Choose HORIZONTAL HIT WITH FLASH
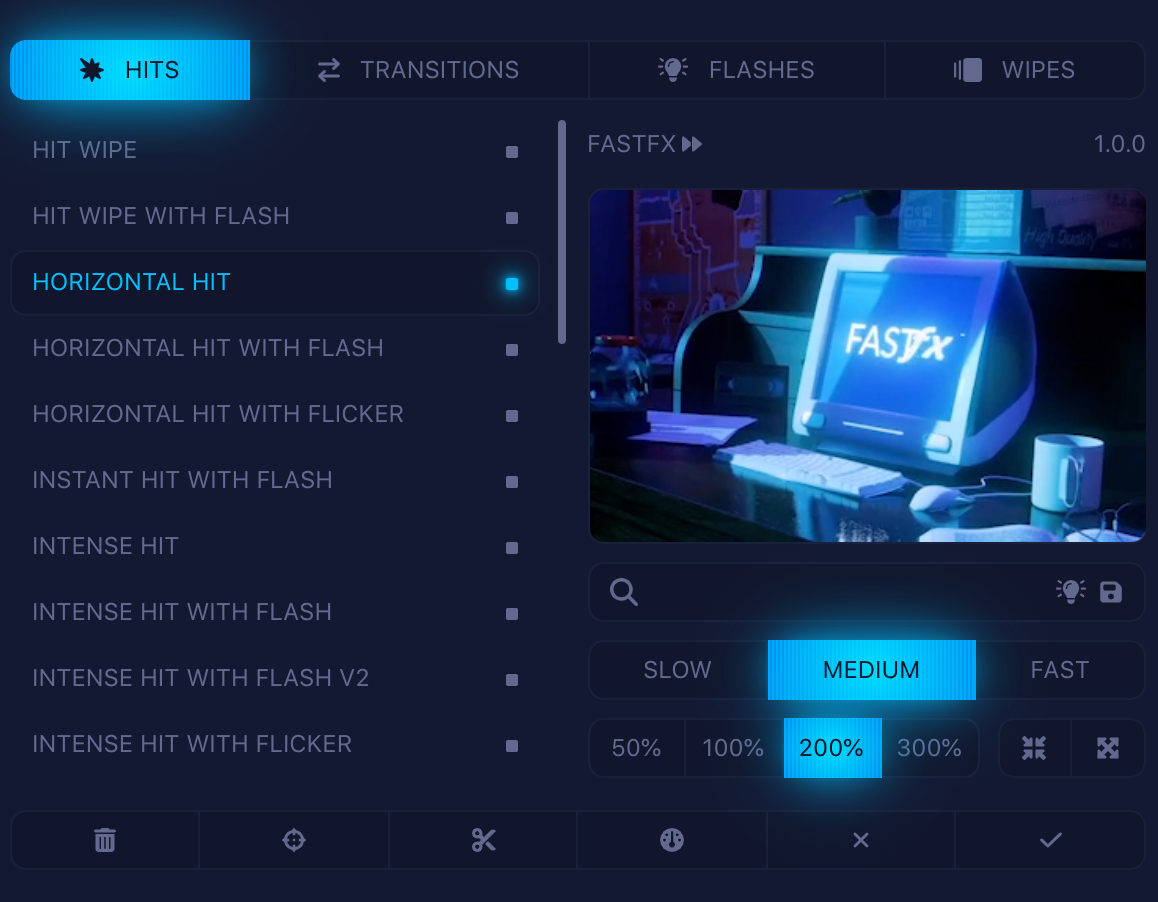The height and width of the screenshot is (902, 1158). pos(275,349)
